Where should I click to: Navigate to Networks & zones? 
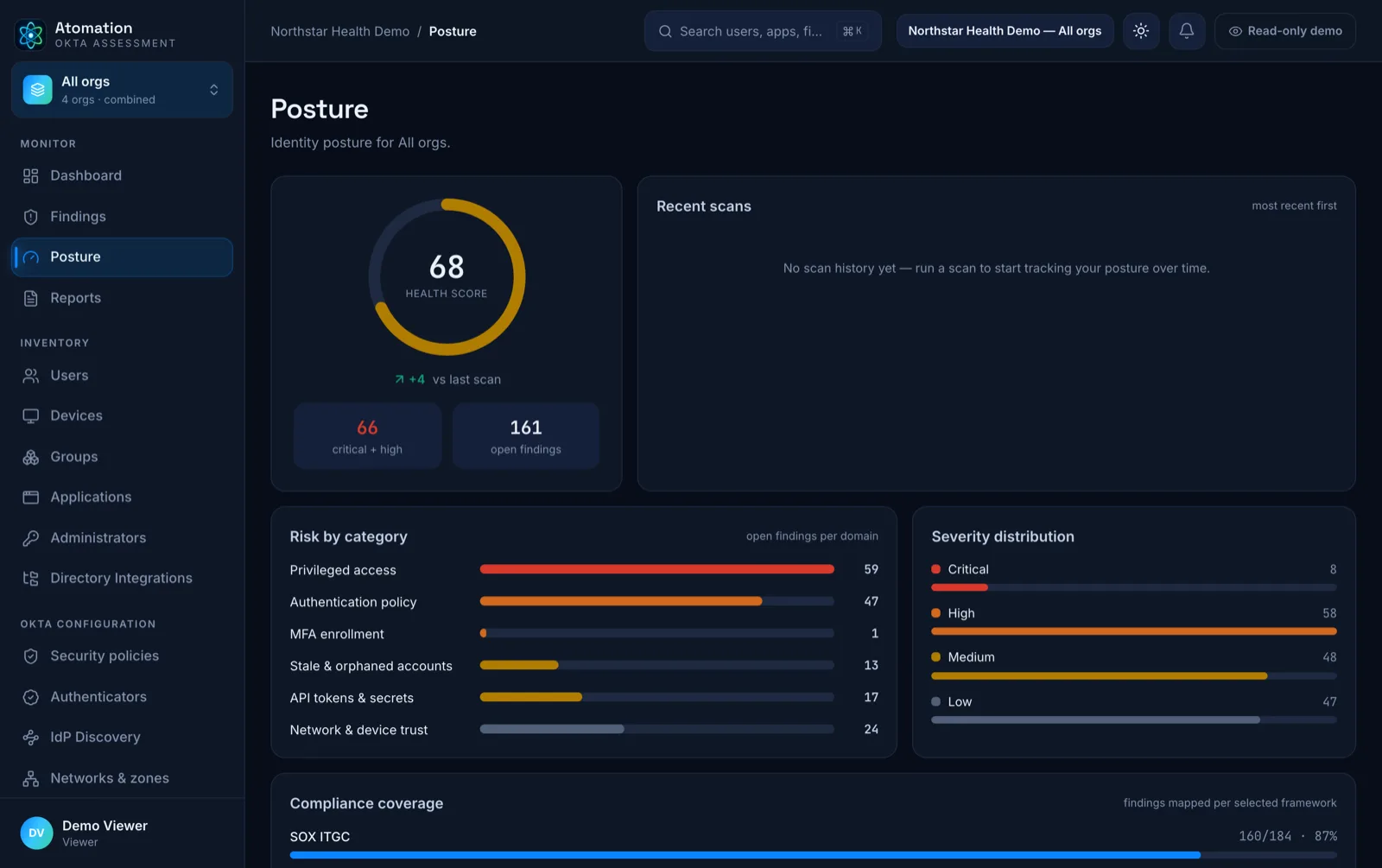(x=122, y=778)
